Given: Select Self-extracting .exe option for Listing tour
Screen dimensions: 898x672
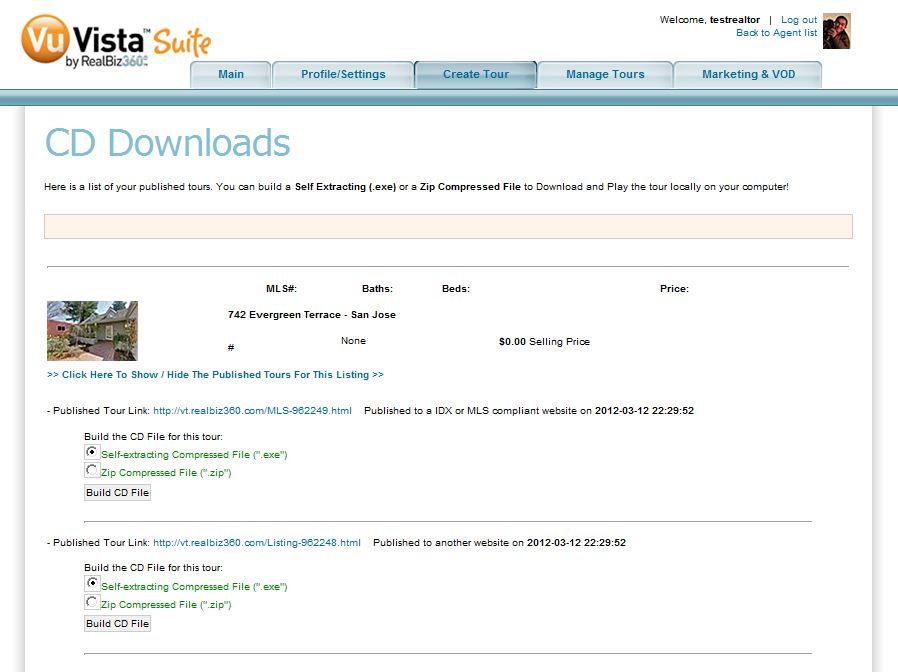Looking at the screenshot, I should pyautogui.click(x=92, y=583).
